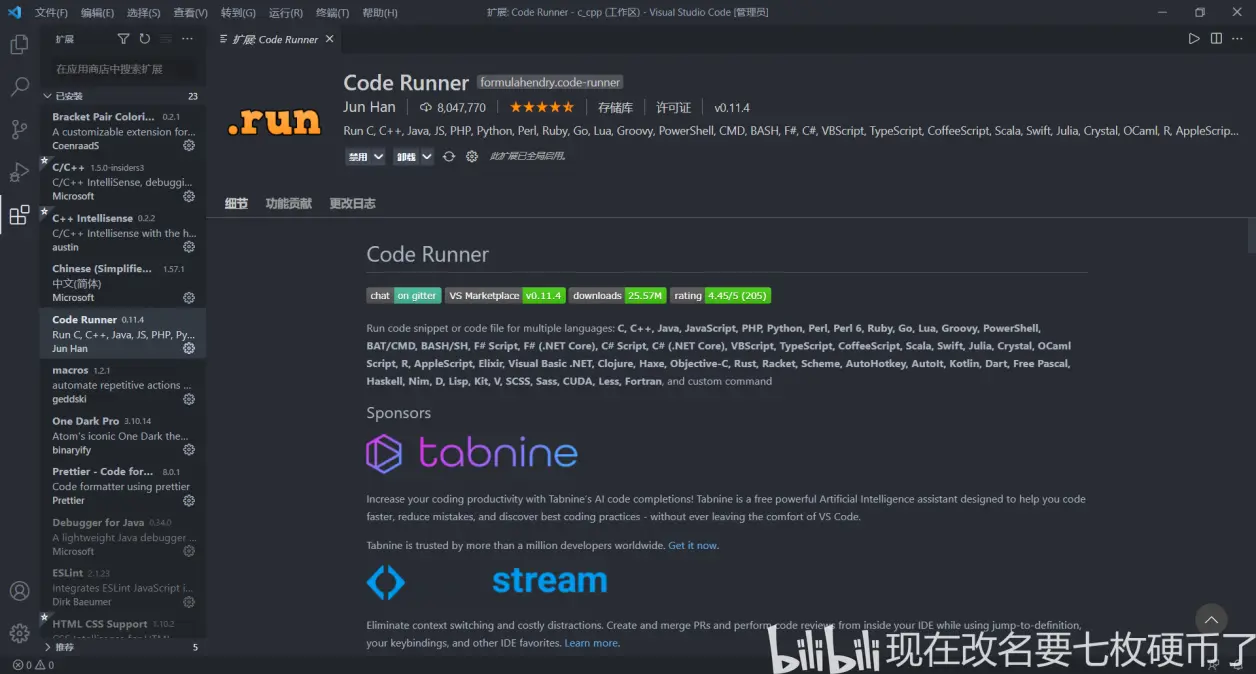This screenshot has height=674, width=1256.
Task: Open the Manage gear in activity bar
Action: coord(19,633)
